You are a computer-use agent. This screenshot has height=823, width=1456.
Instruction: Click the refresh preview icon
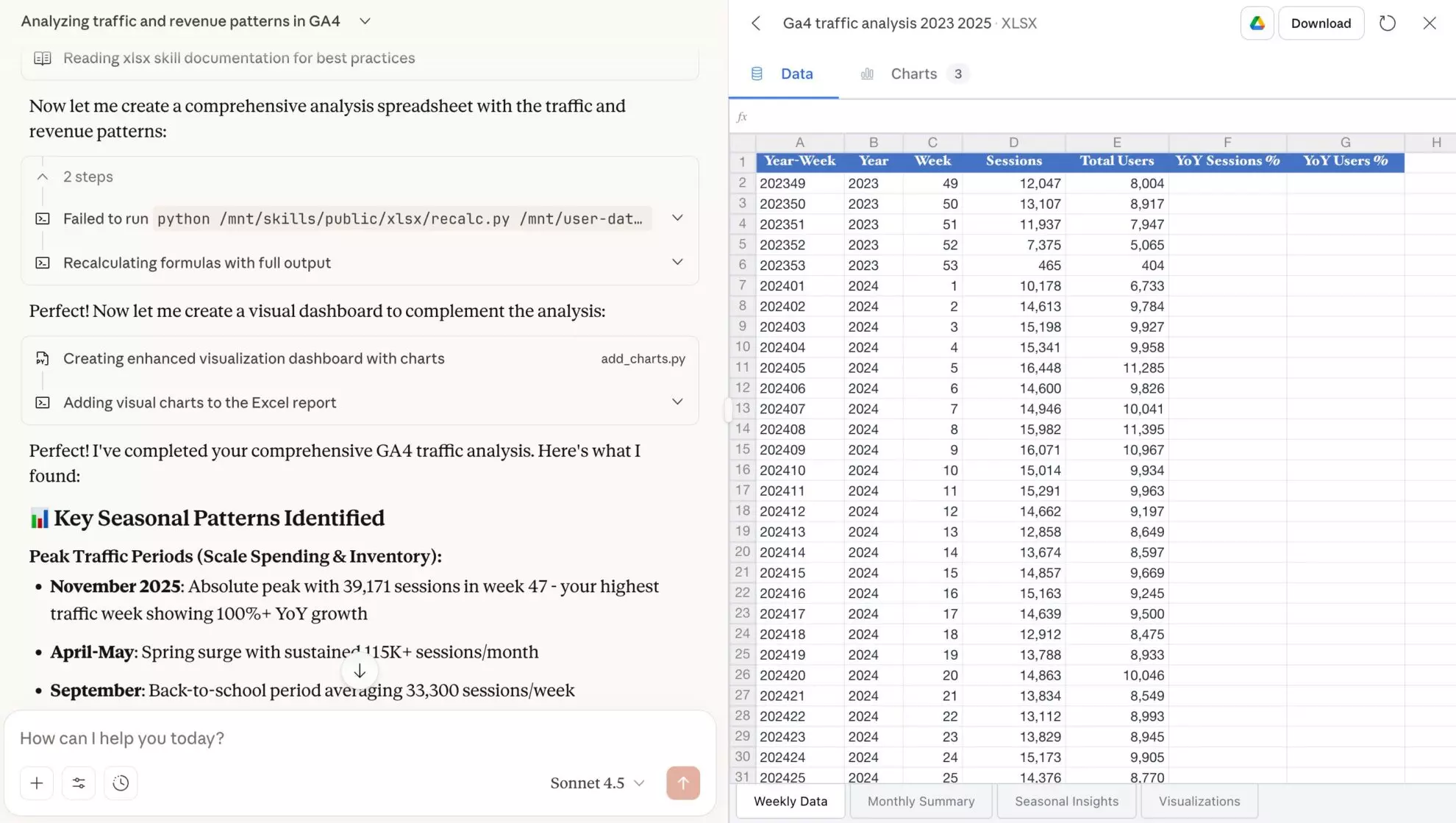coord(1387,23)
